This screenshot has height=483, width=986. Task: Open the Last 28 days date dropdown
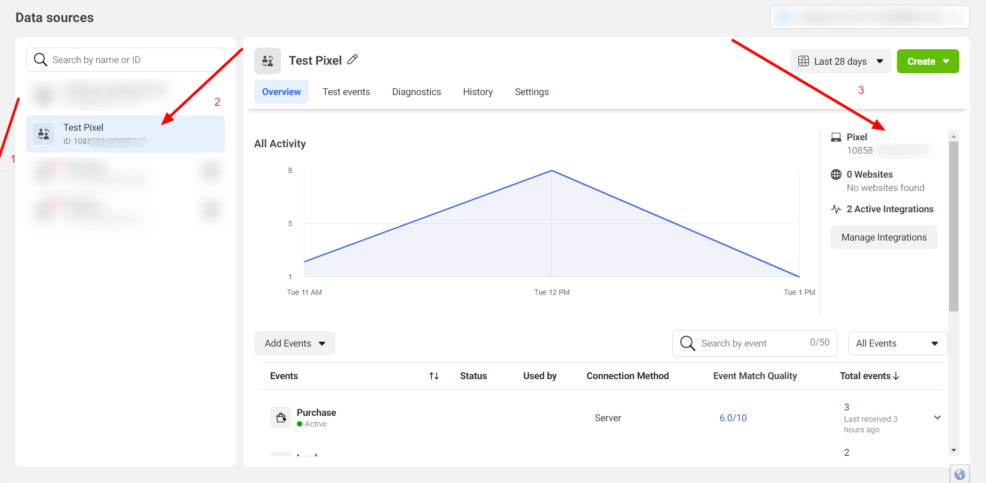pyautogui.click(x=840, y=61)
